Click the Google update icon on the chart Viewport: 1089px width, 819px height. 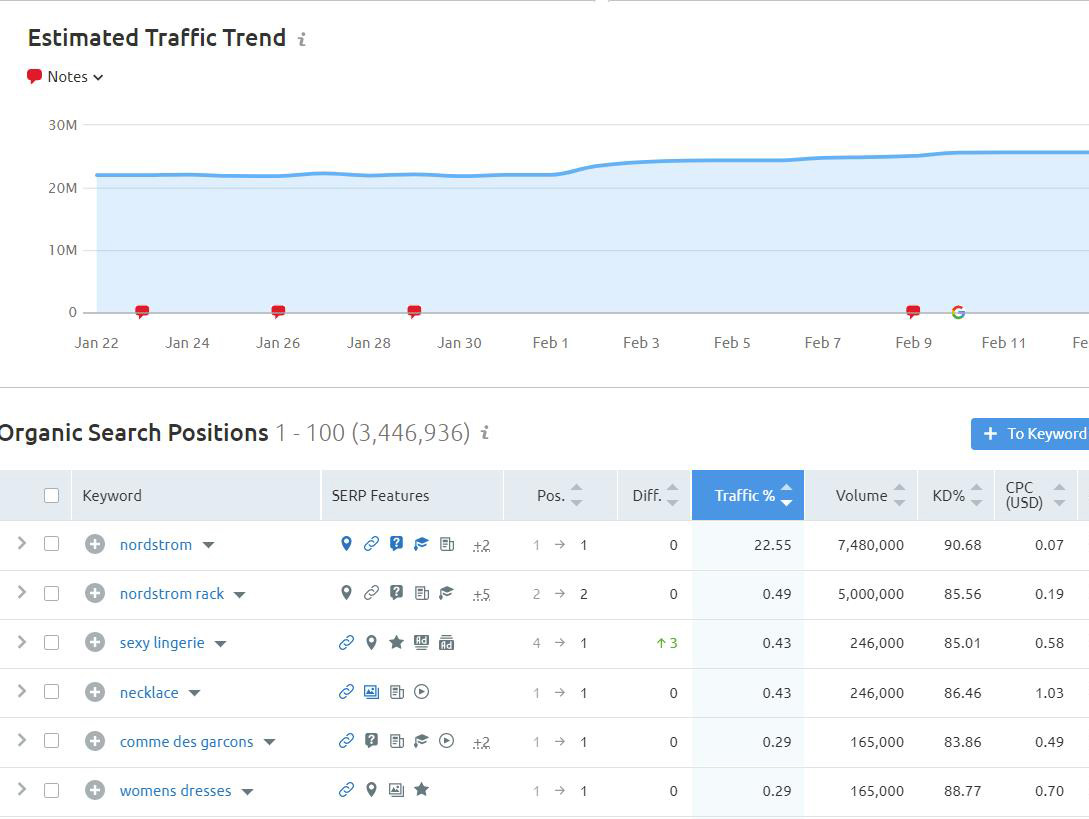point(958,312)
